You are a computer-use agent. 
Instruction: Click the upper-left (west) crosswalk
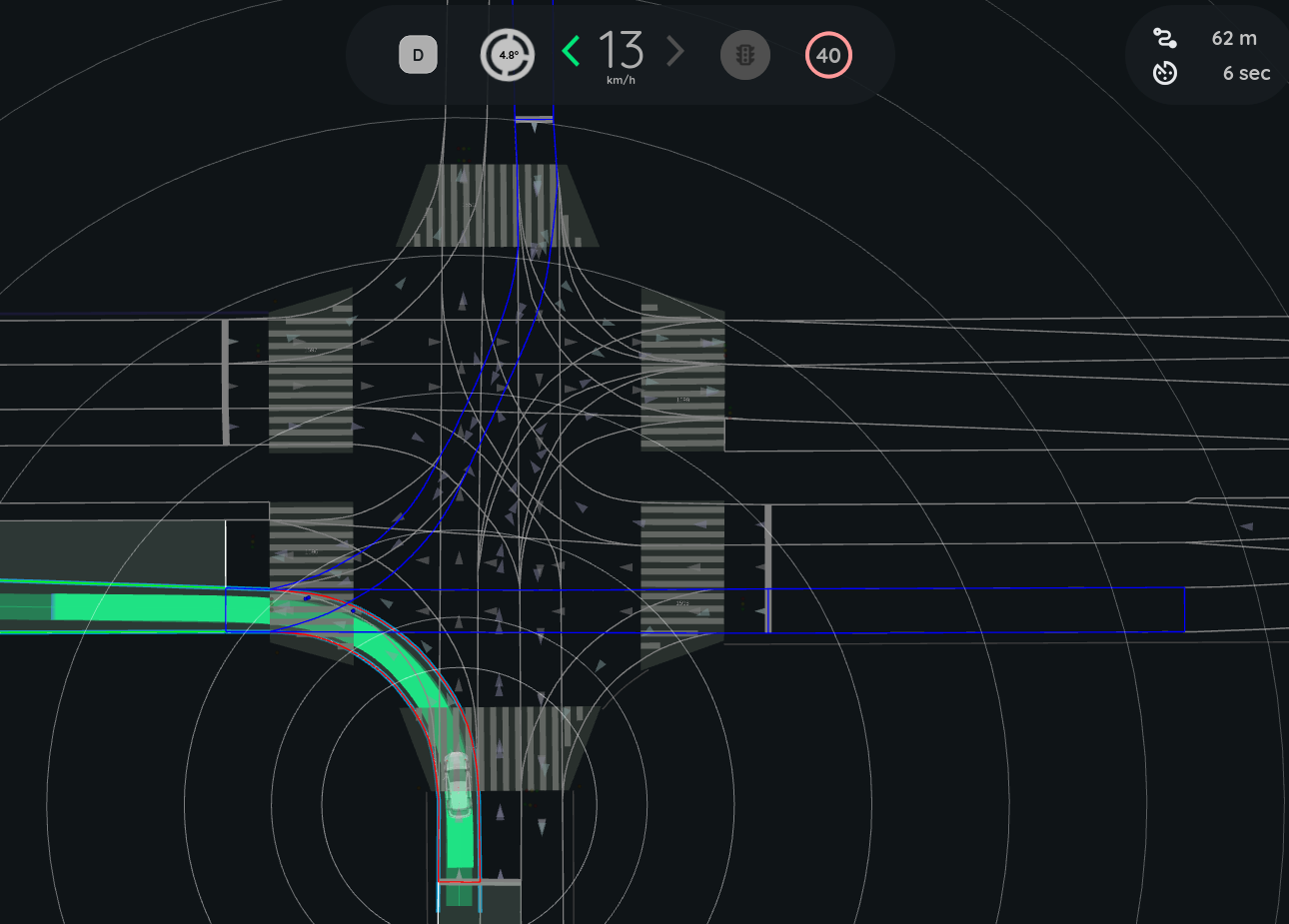310,372
